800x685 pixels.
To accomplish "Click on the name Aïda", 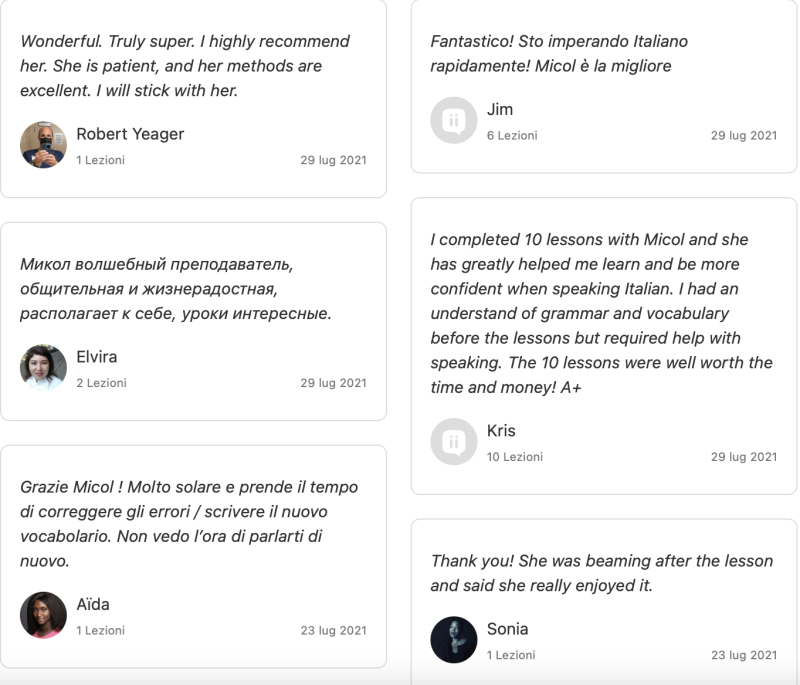I will coord(93,604).
